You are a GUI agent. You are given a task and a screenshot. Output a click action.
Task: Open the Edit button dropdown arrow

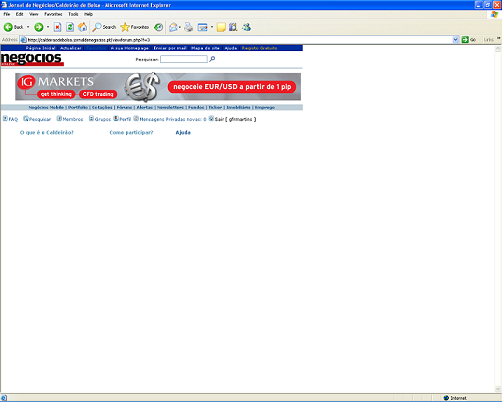[x=212, y=27]
